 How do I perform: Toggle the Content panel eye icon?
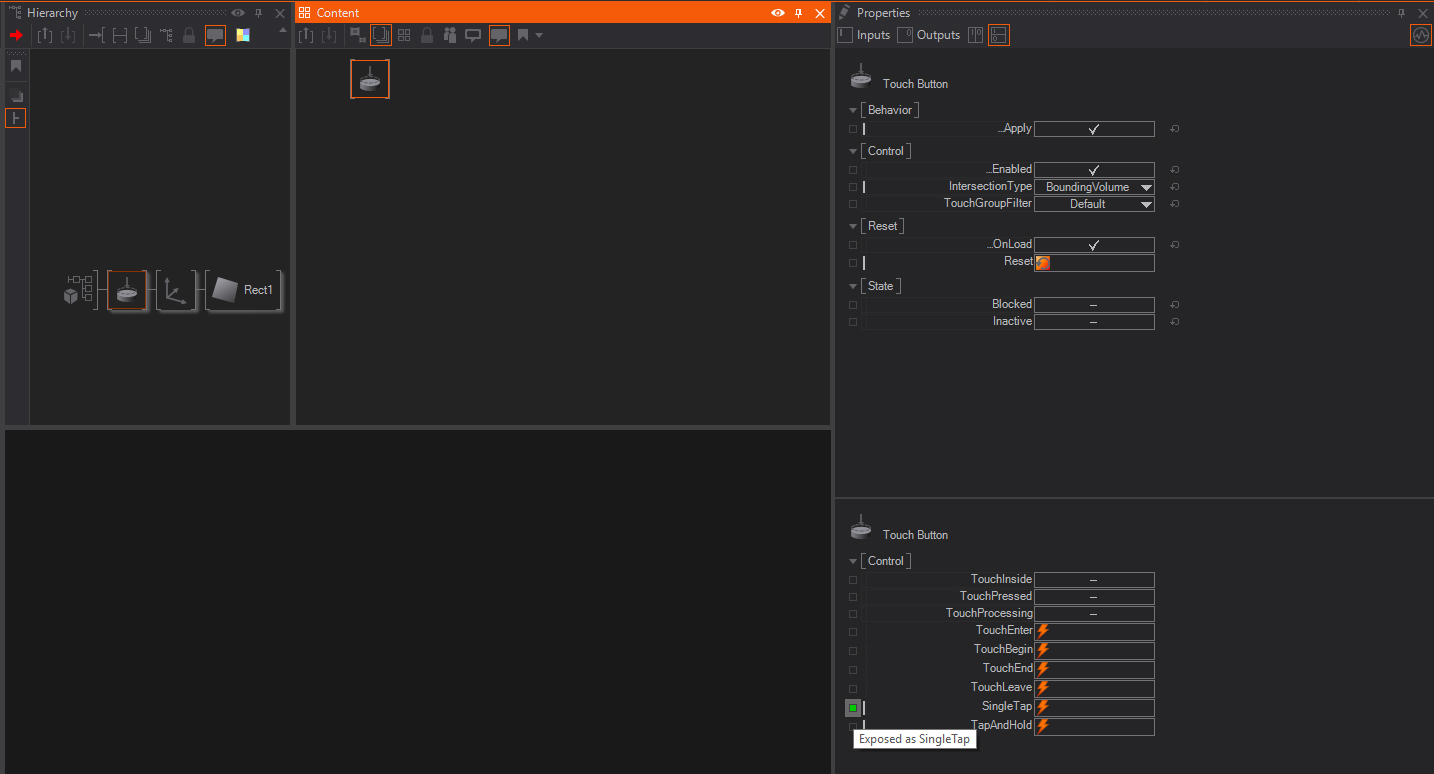tap(777, 13)
